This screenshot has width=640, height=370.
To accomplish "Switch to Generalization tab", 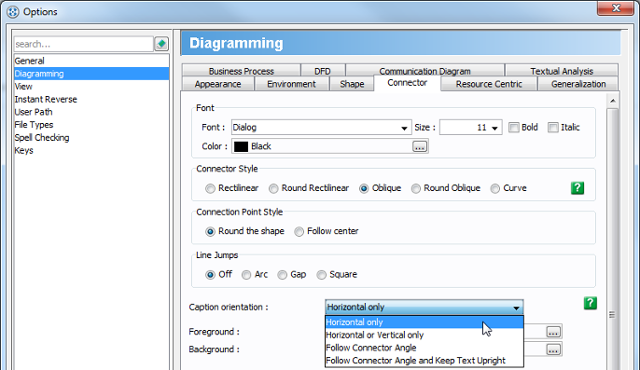I will point(578,84).
